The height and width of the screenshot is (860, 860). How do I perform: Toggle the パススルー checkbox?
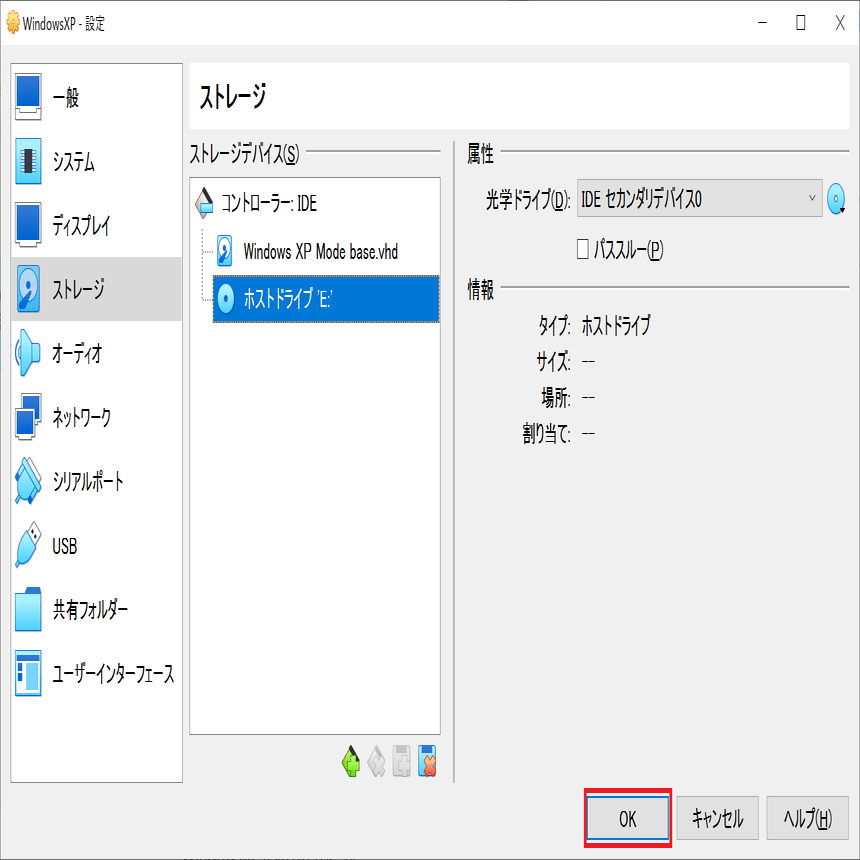click(x=583, y=249)
